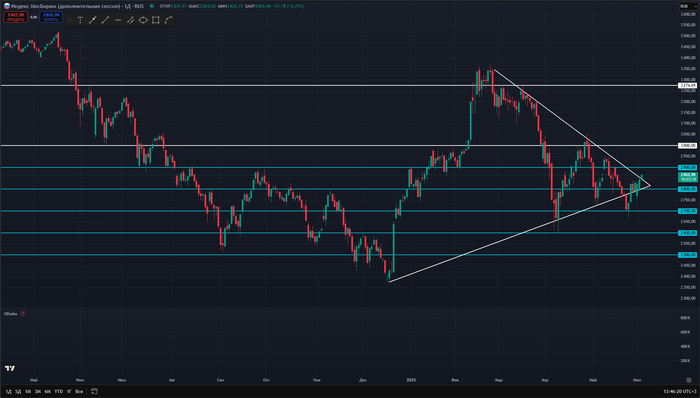Open the Go to date calendar icon
Viewport: 700px width, 398px height.
[x=94, y=391]
